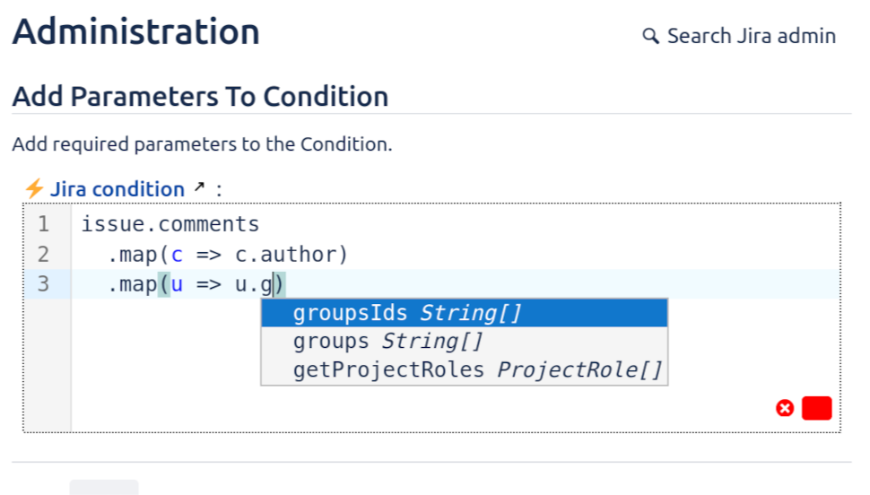Viewport: 870px width, 495px height.
Task: Click the c.author code text
Action: 290,254
